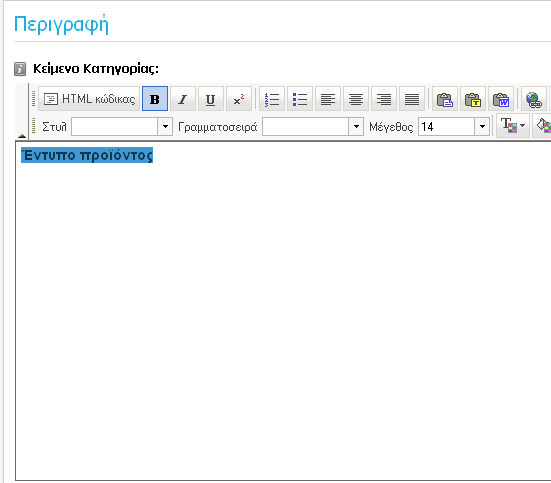Open the Στυλ dropdown

coord(165,126)
